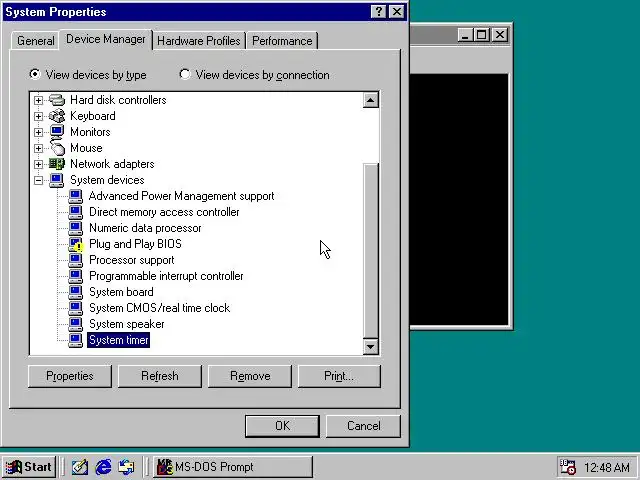Screen dimensions: 640x480
Task: Expand the Network adapters node
Action: pos(38,164)
